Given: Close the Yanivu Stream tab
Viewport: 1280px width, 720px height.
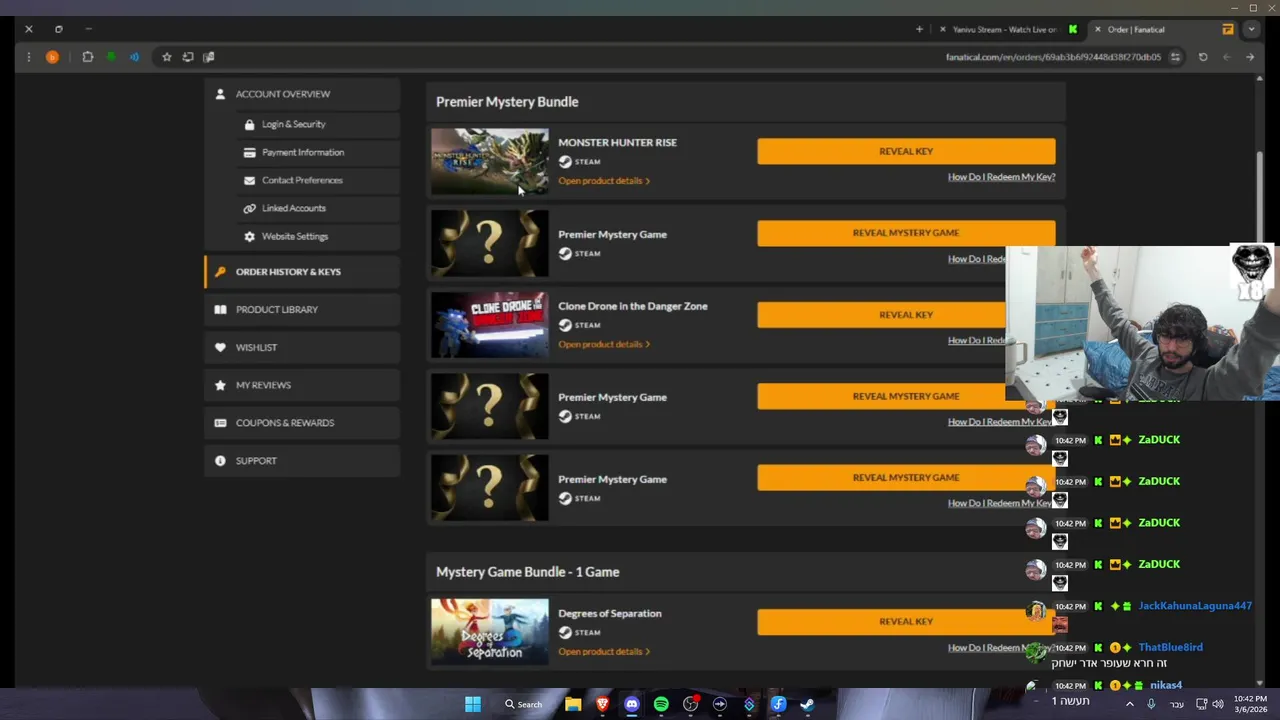Looking at the screenshot, I should [x=942, y=29].
